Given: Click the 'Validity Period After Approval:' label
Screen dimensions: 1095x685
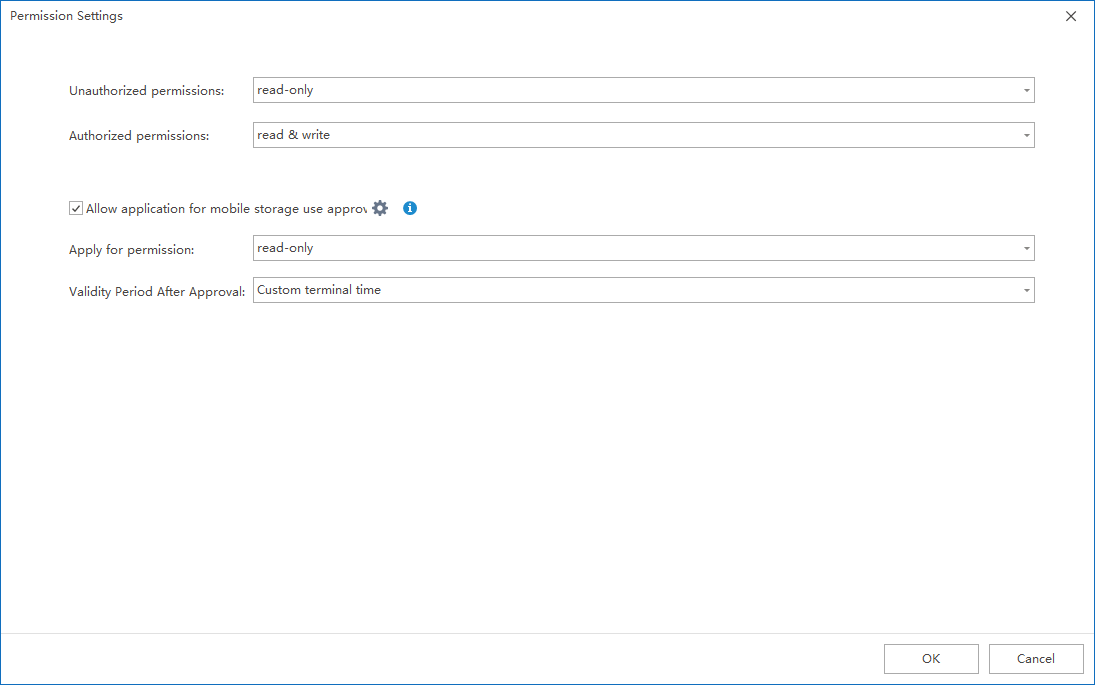Looking at the screenshot, I should click(x=157, y=292).
